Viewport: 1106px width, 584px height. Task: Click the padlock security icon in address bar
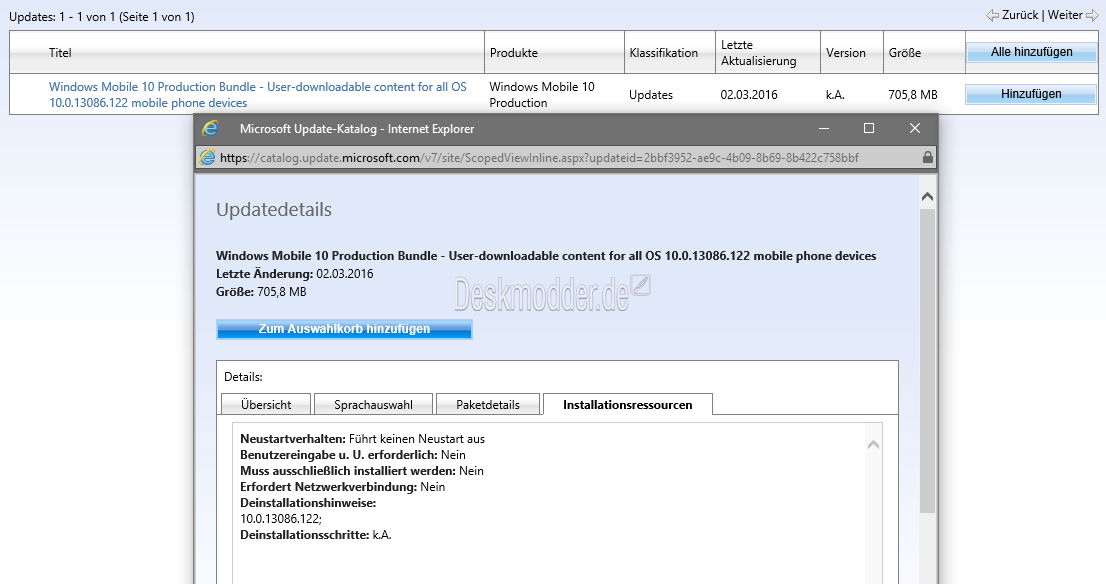(928, 157)
